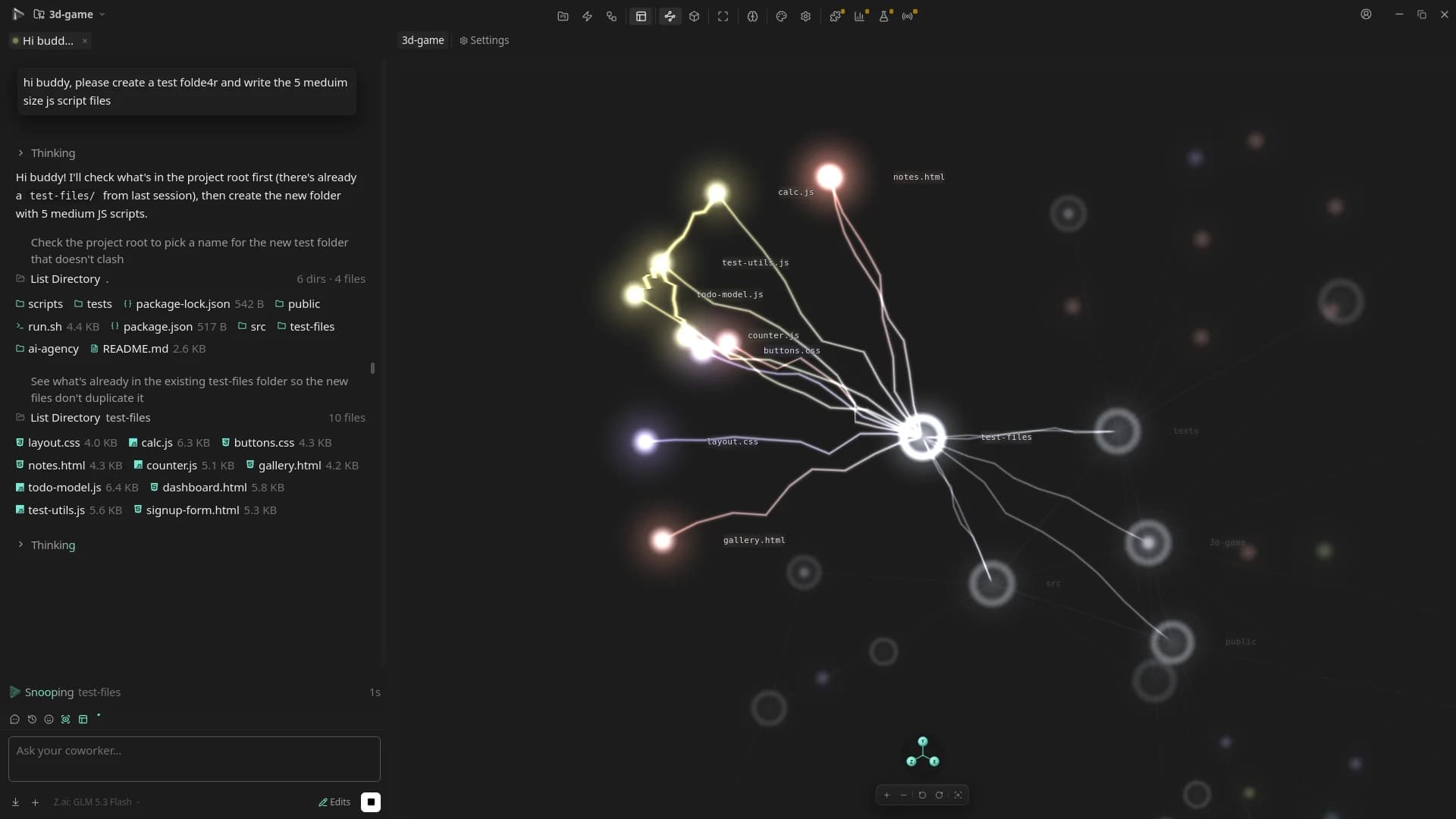Expand the first Thinking section

(46, 153)
